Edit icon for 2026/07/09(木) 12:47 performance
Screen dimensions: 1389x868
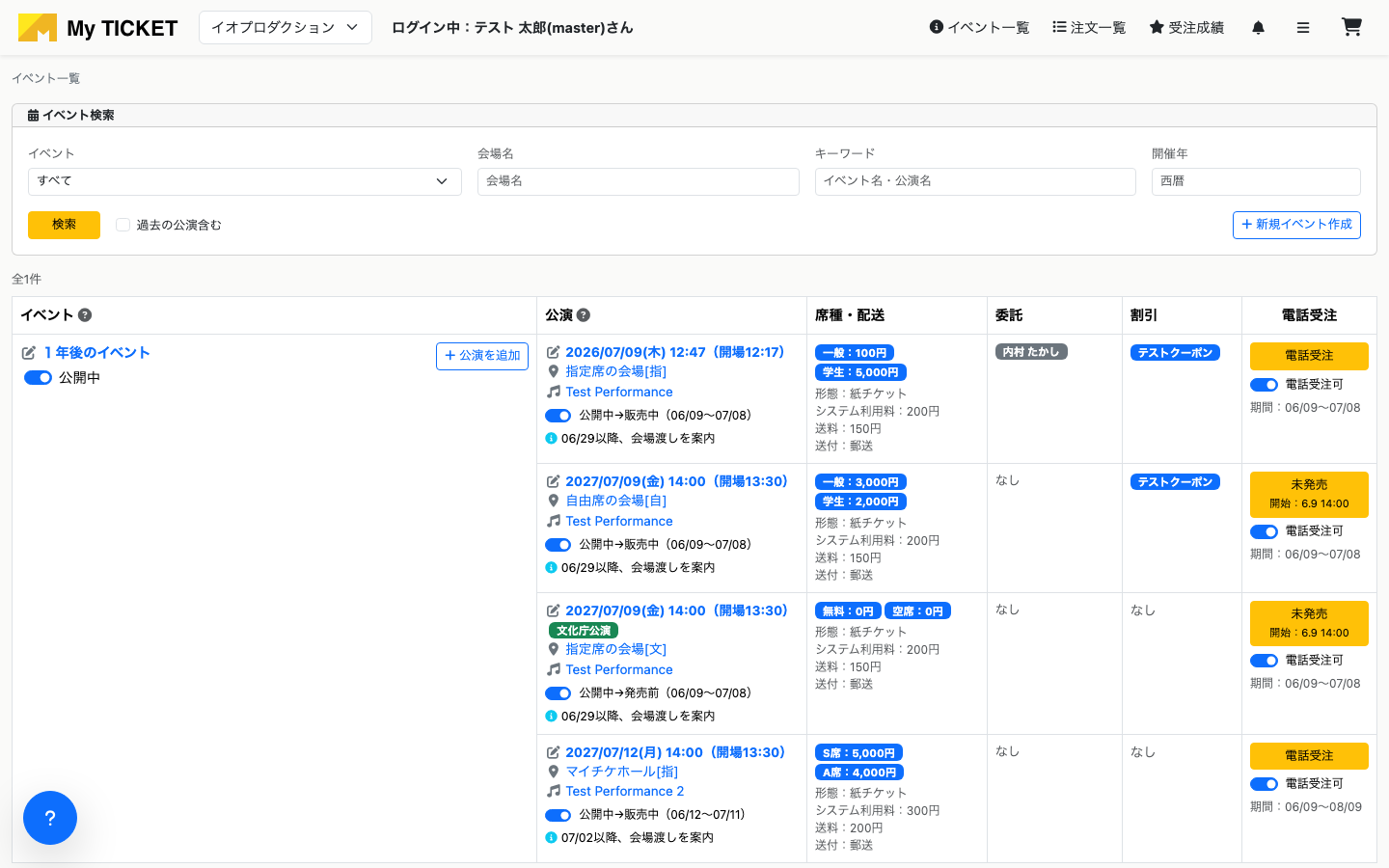pyautogui.click(x=554, y=353)
